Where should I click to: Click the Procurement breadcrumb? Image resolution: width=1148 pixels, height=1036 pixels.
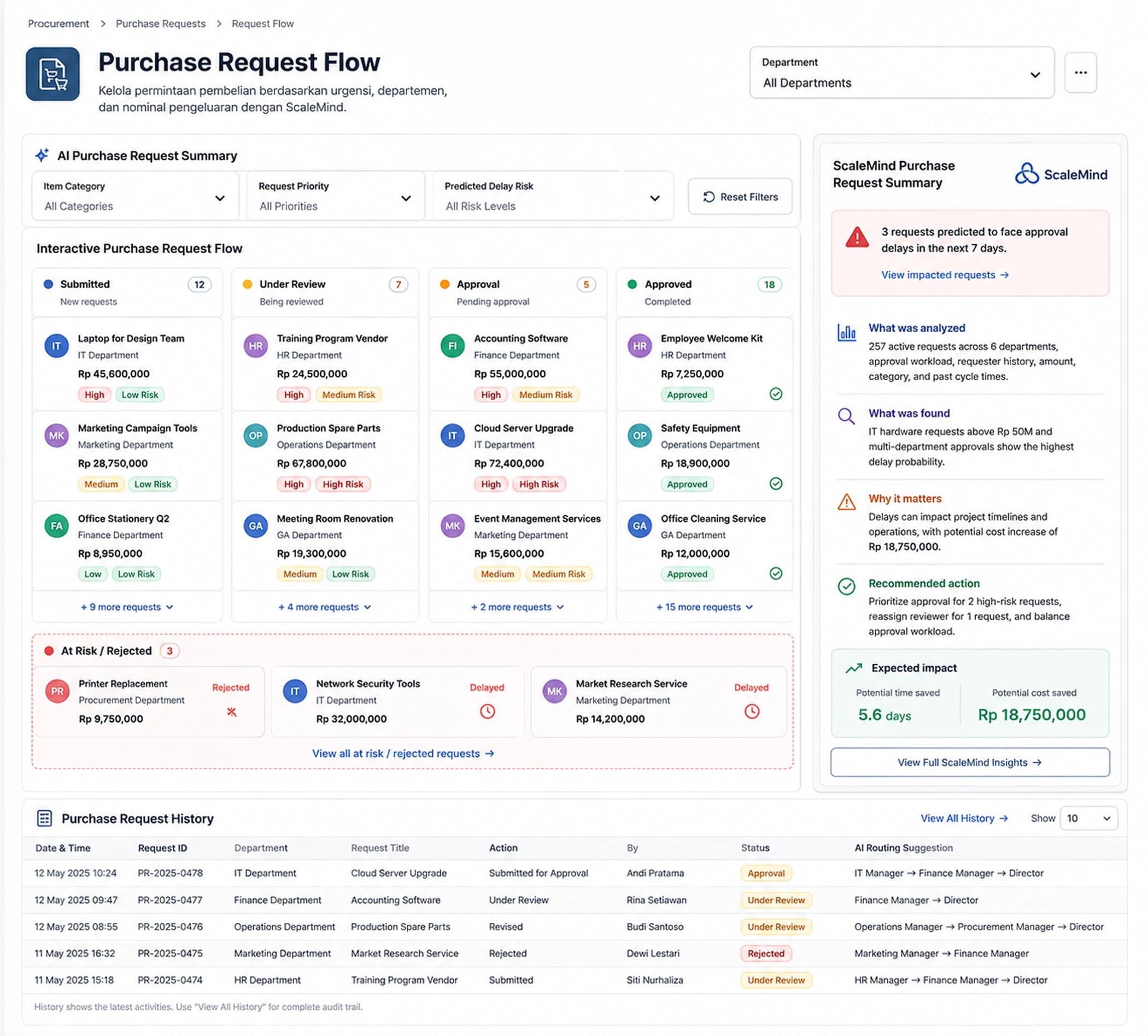click(58, 23)
